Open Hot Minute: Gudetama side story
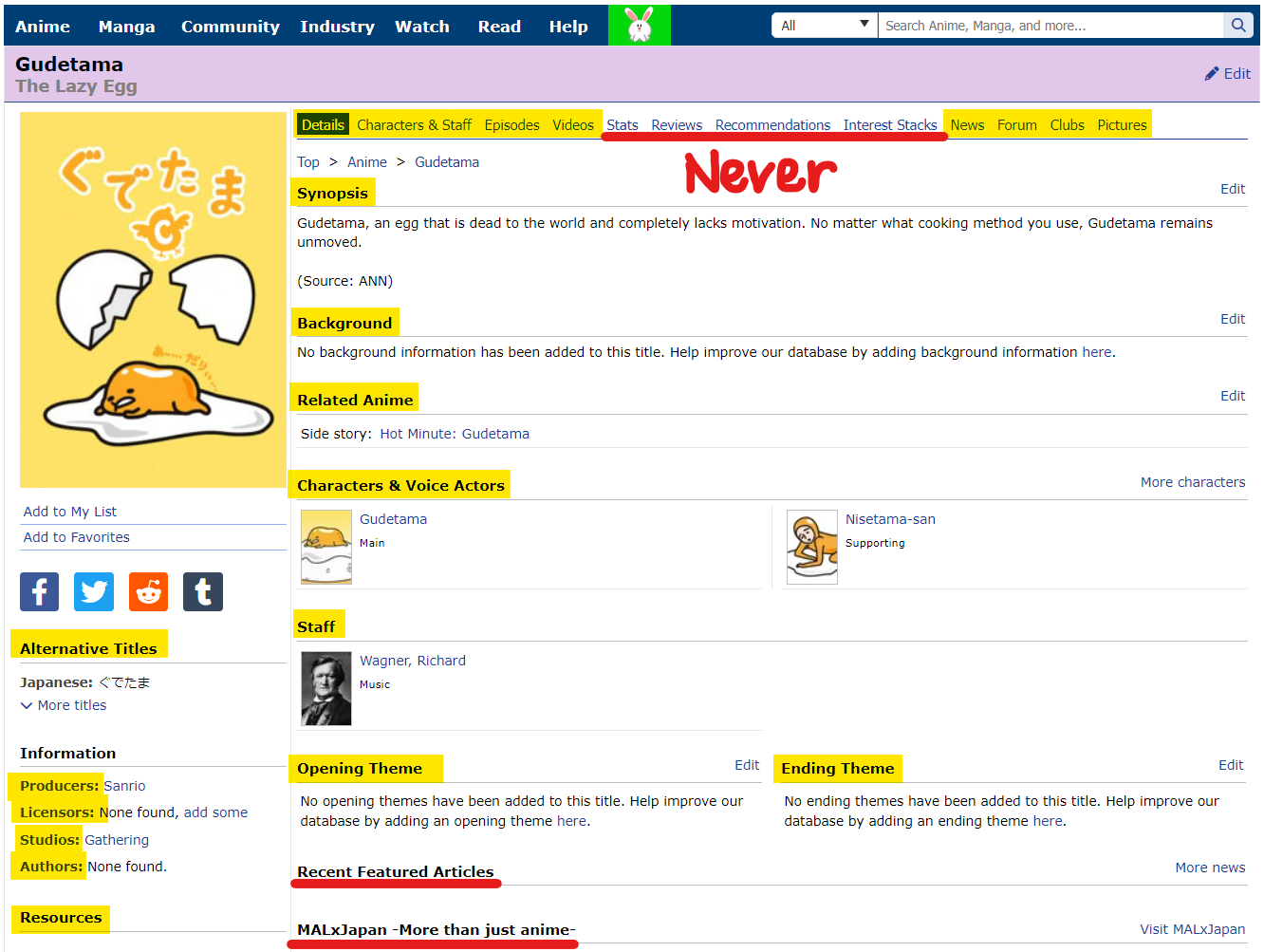This screenshot has width=1264, height=952. [455, 434]
